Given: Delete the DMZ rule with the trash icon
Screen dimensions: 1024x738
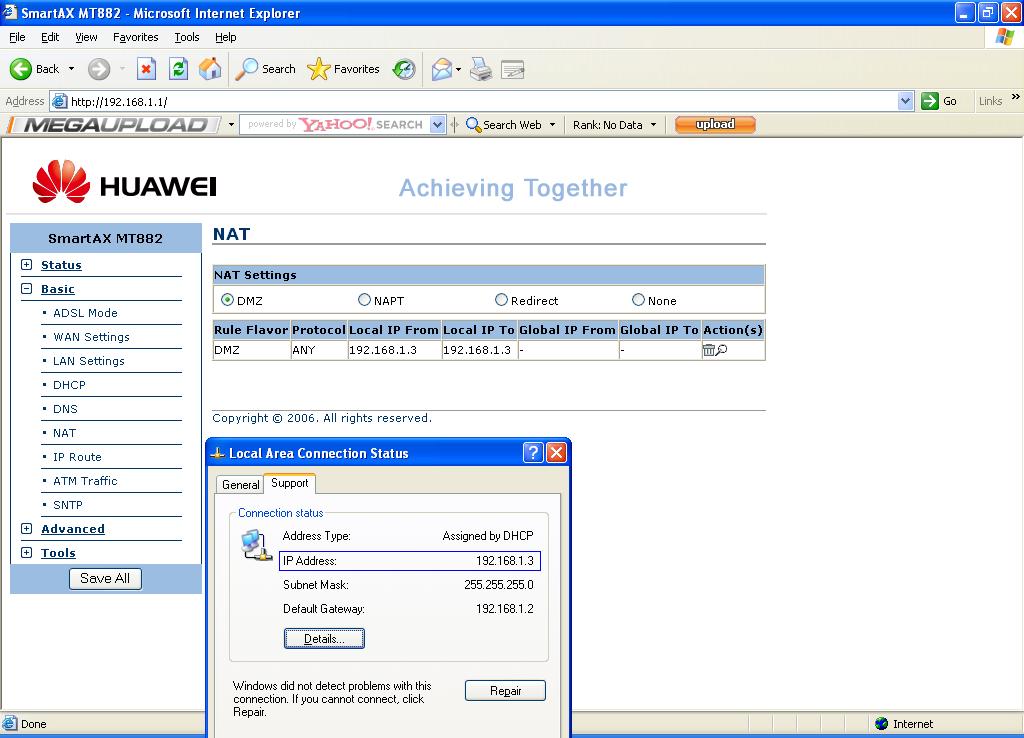Looking at the screenshot, I should (709, 350).
